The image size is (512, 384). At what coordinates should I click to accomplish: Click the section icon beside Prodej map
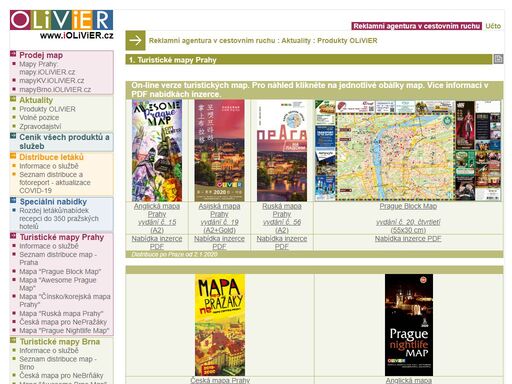click(13, 54)
